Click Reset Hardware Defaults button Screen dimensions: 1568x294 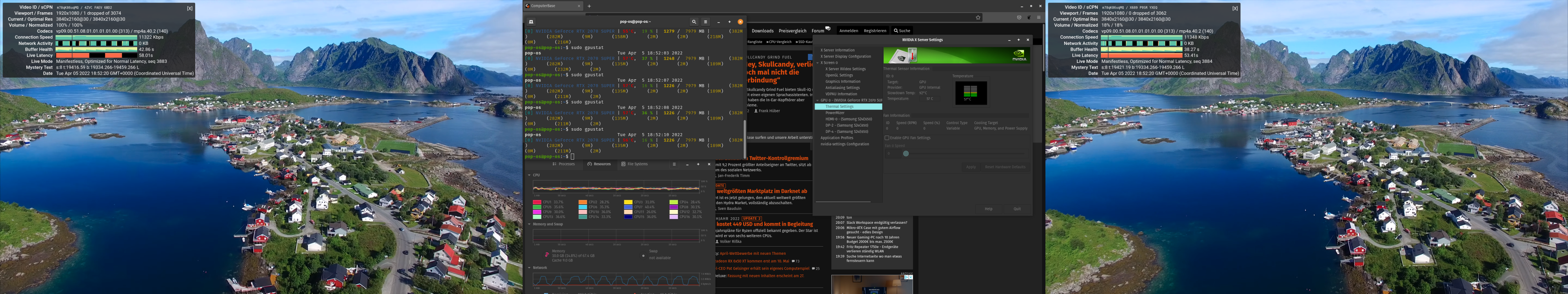click(x=1005, y=167)
